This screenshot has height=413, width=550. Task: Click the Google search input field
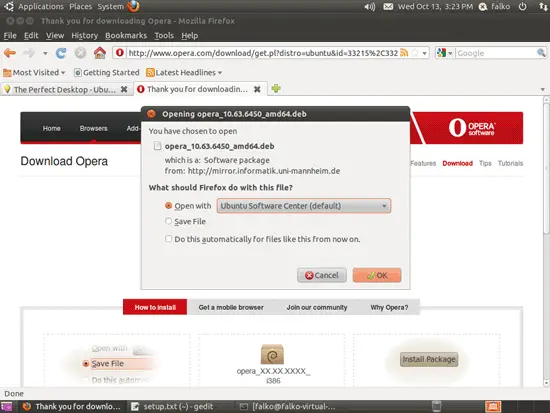[x=496, y=53]
